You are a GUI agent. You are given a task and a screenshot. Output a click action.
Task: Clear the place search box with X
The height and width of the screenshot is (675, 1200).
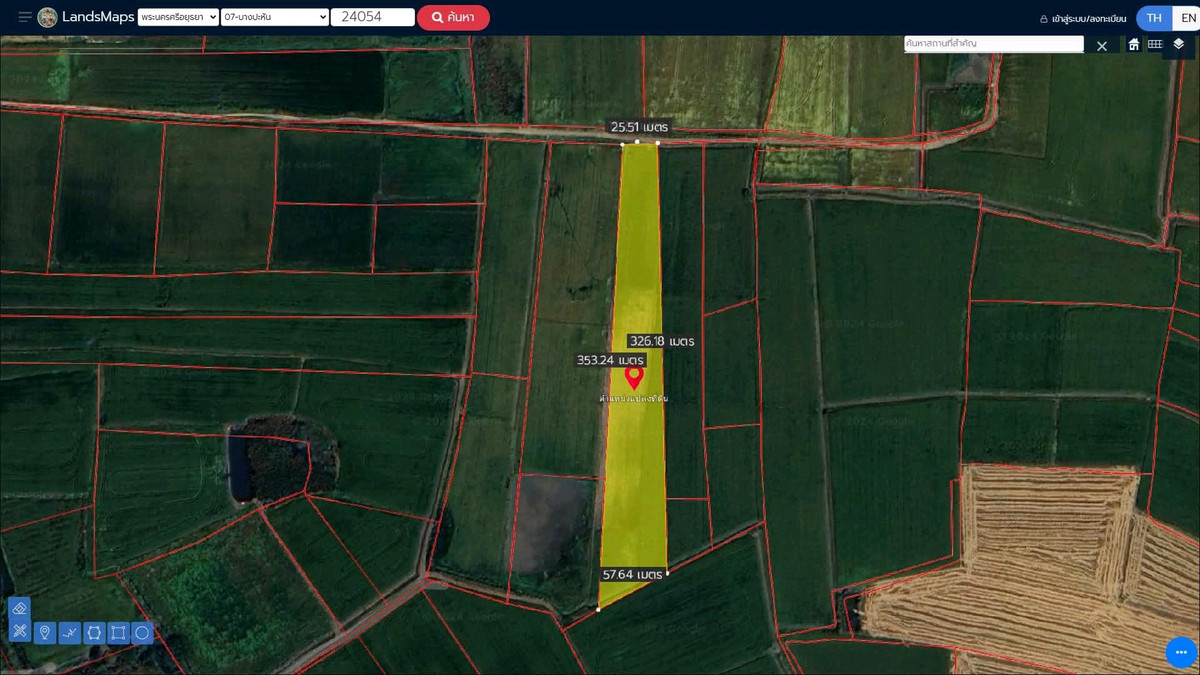[x=1102, y=46]
